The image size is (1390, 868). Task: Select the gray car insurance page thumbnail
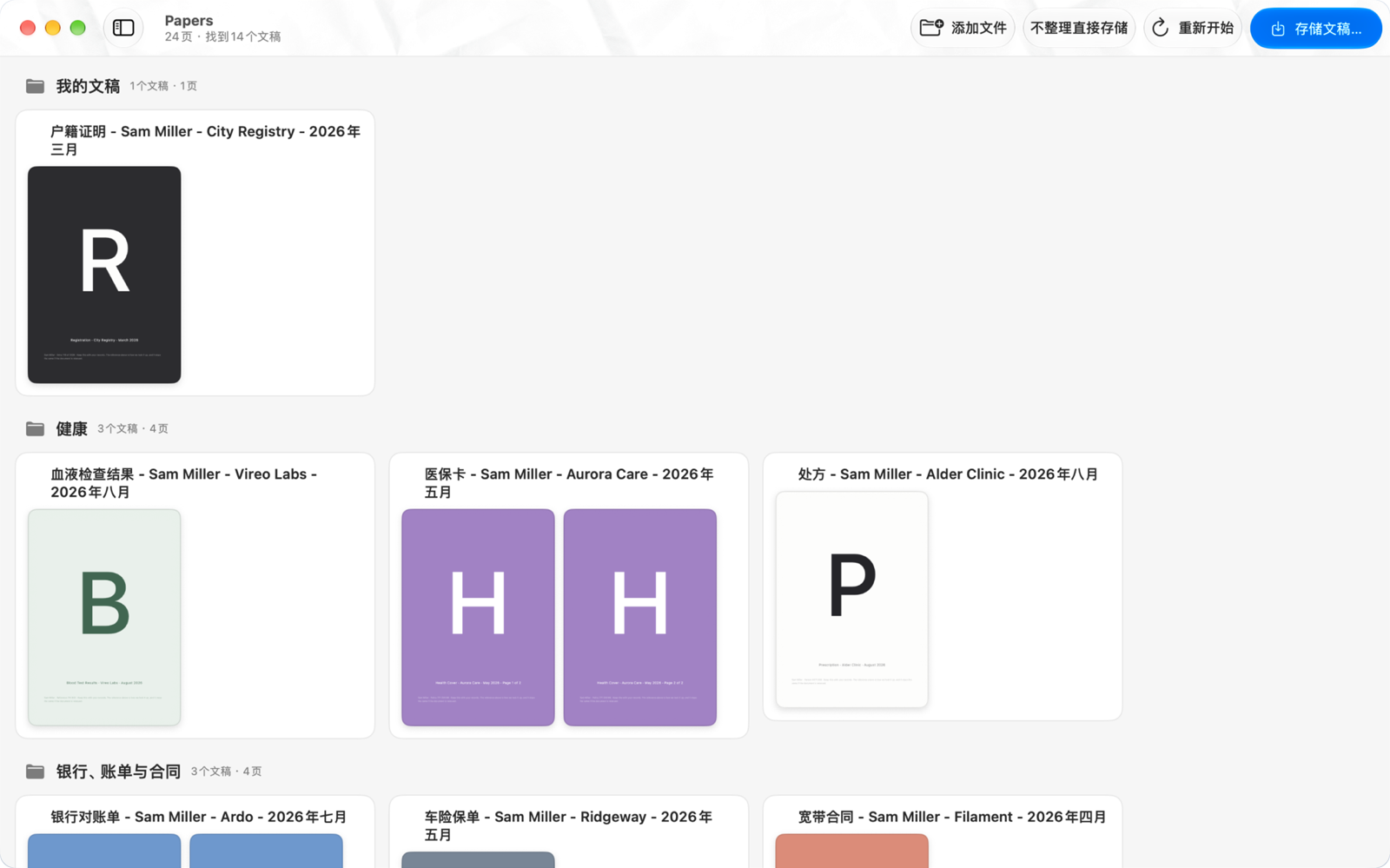(x=478, y=859)
